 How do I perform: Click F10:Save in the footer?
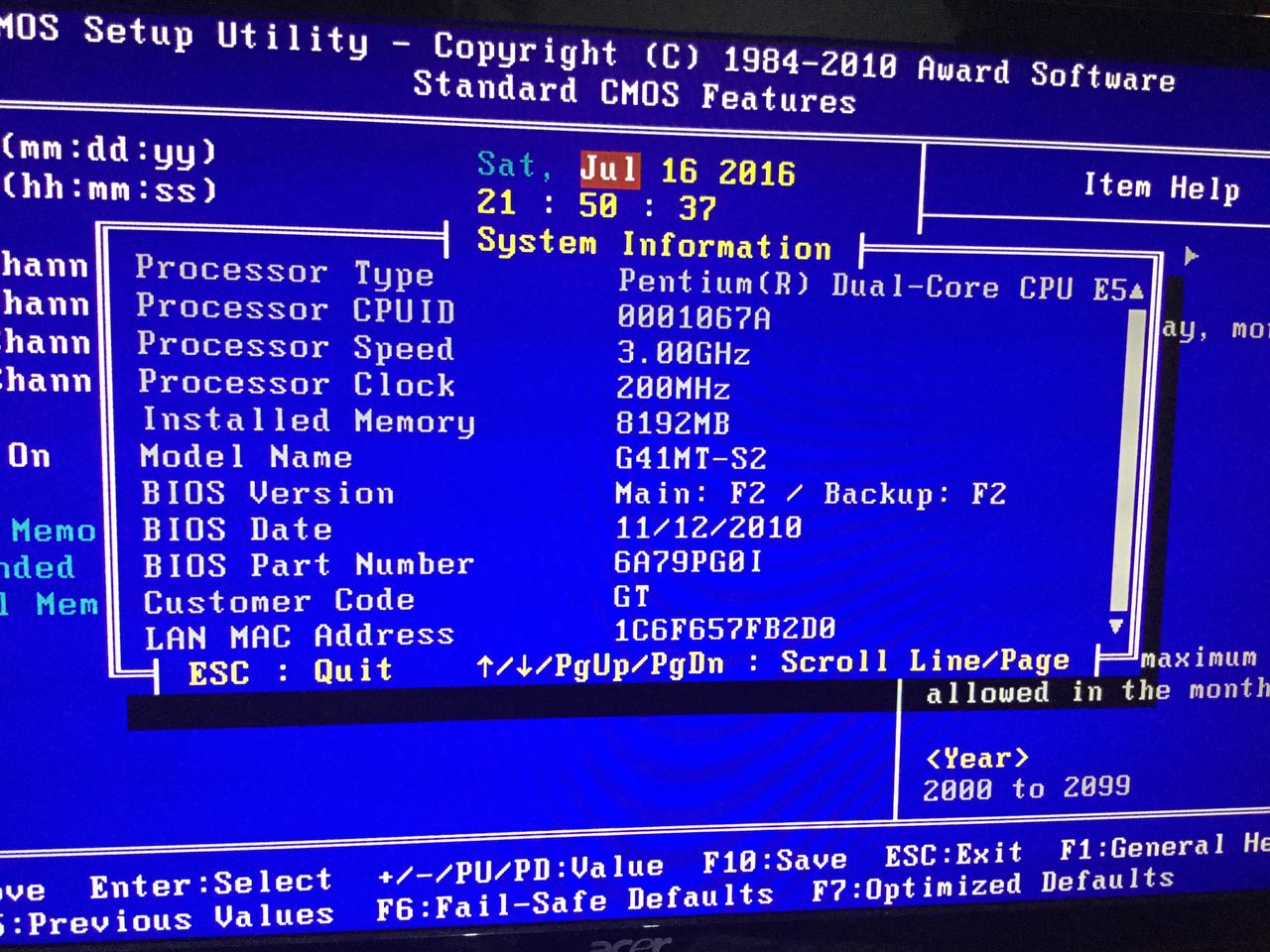click(x=774, y=861)
